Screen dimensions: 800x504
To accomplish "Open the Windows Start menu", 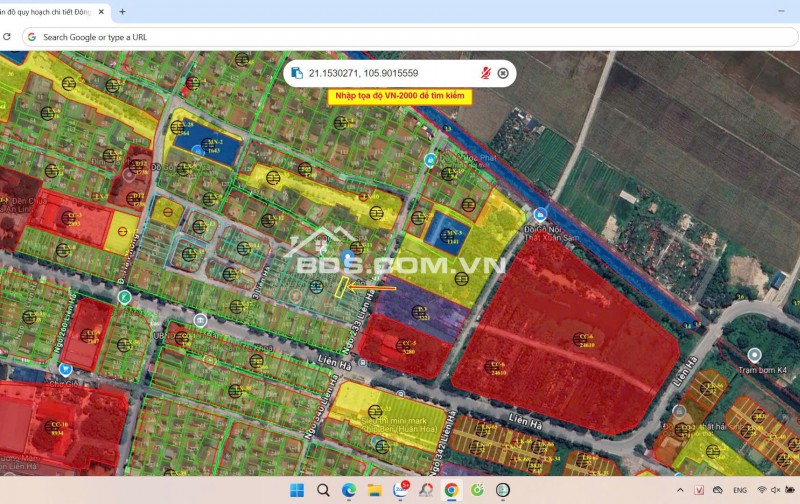I will [297, 490].
